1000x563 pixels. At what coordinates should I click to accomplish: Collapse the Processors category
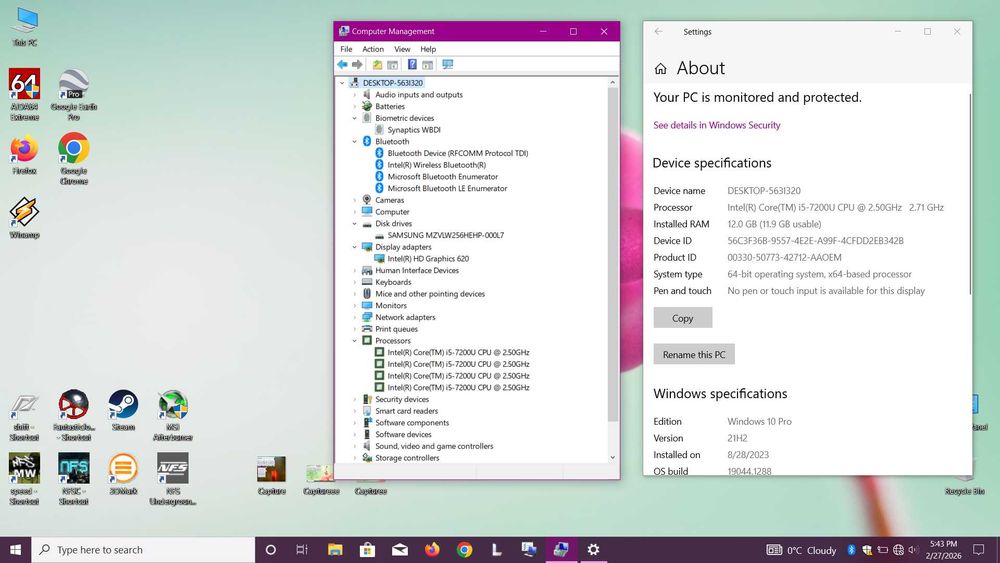pyautogui.click(x=355, y=340)
